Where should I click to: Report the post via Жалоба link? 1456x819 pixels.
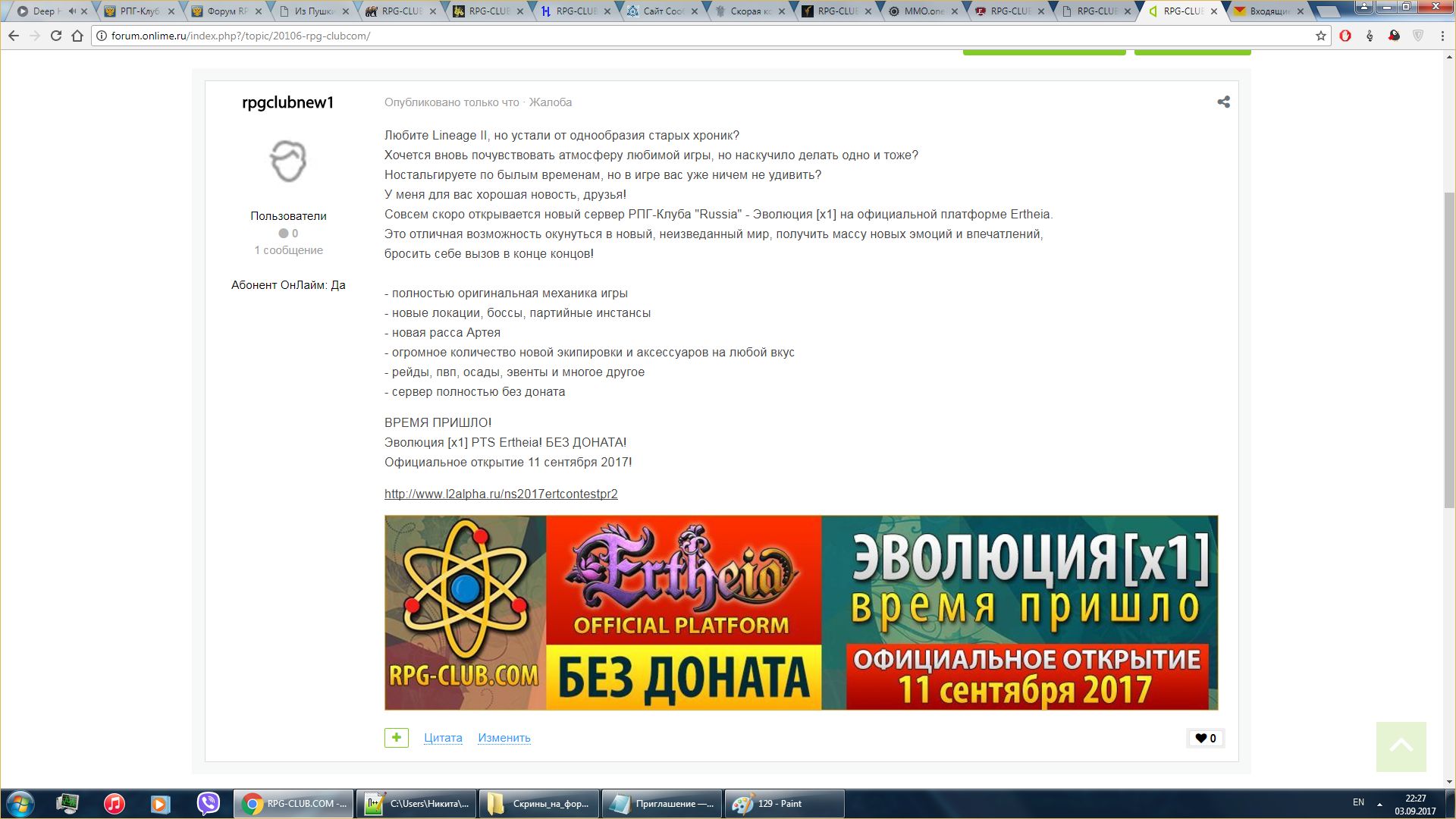pos(551,102)
